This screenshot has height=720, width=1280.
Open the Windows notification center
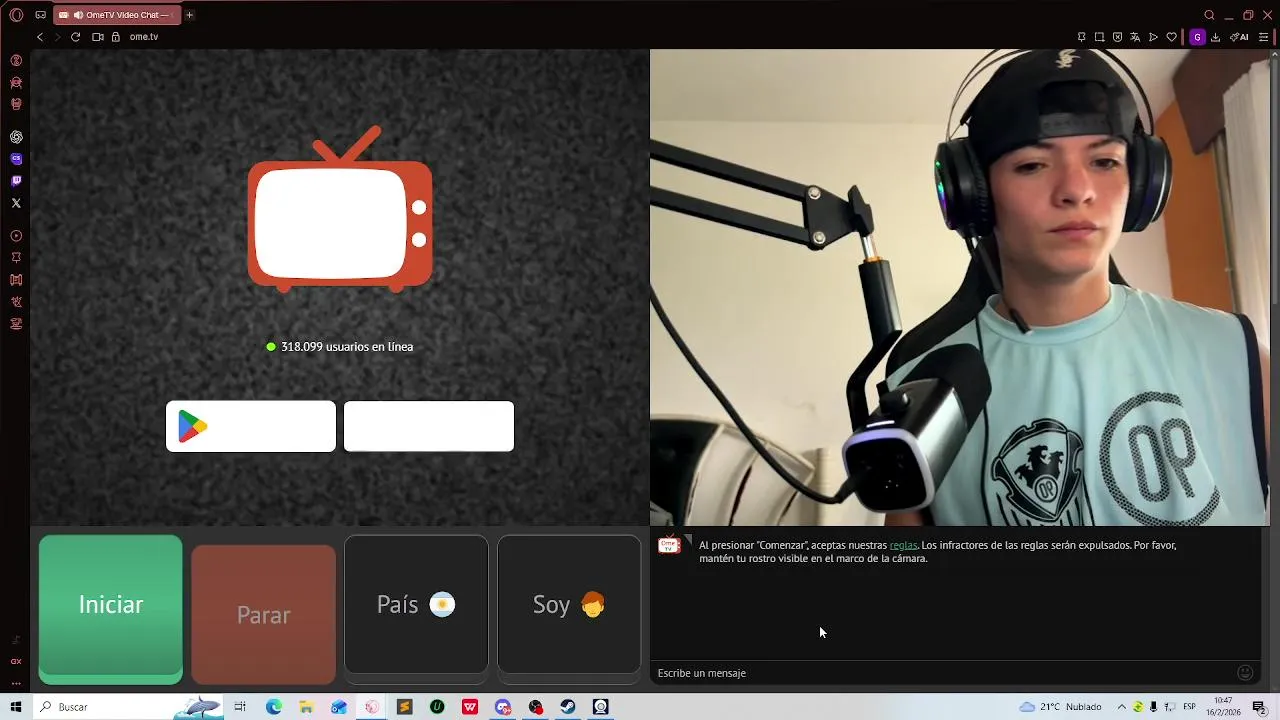point(1260,707)
